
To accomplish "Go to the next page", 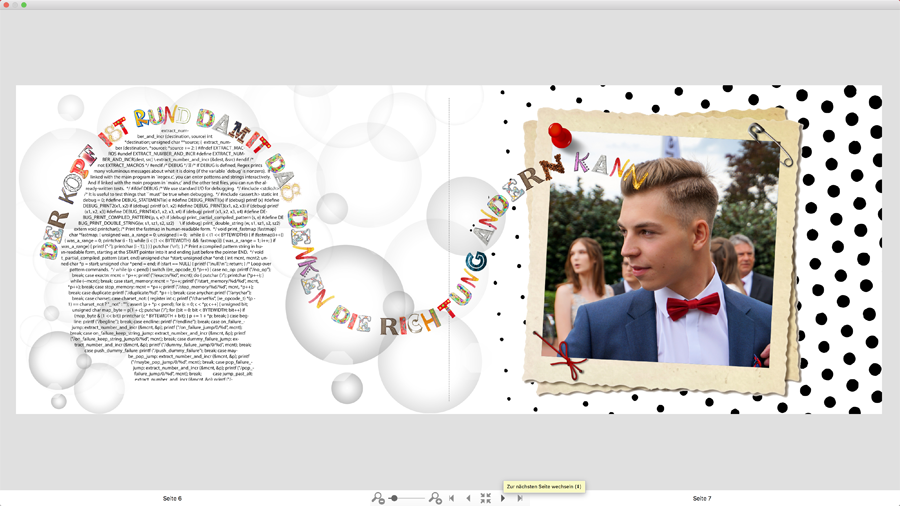I will pyautogui.click(x=502, y=498).
